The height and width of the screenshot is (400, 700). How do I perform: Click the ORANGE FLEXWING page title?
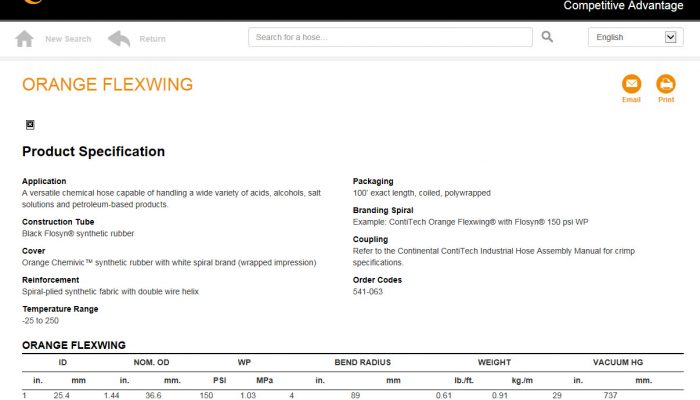[x=107, y=85]
